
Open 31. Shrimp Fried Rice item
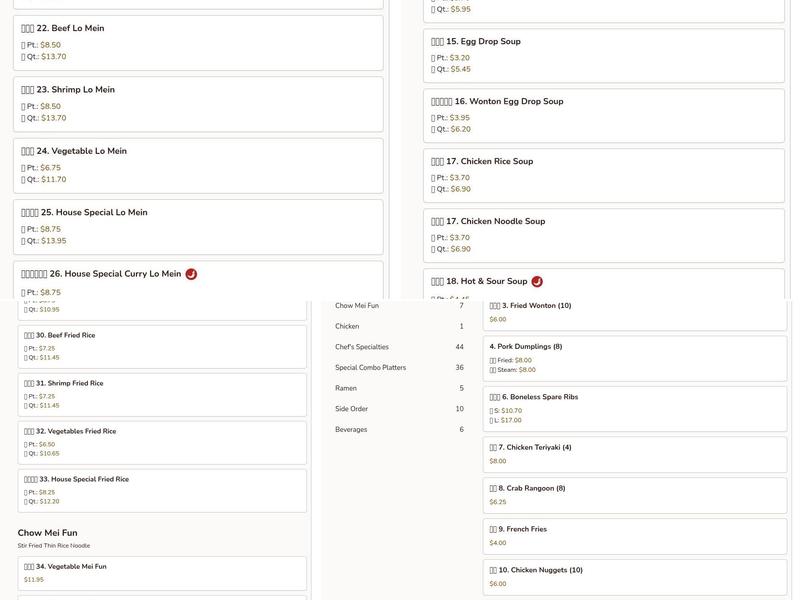[x=162, y=394]
